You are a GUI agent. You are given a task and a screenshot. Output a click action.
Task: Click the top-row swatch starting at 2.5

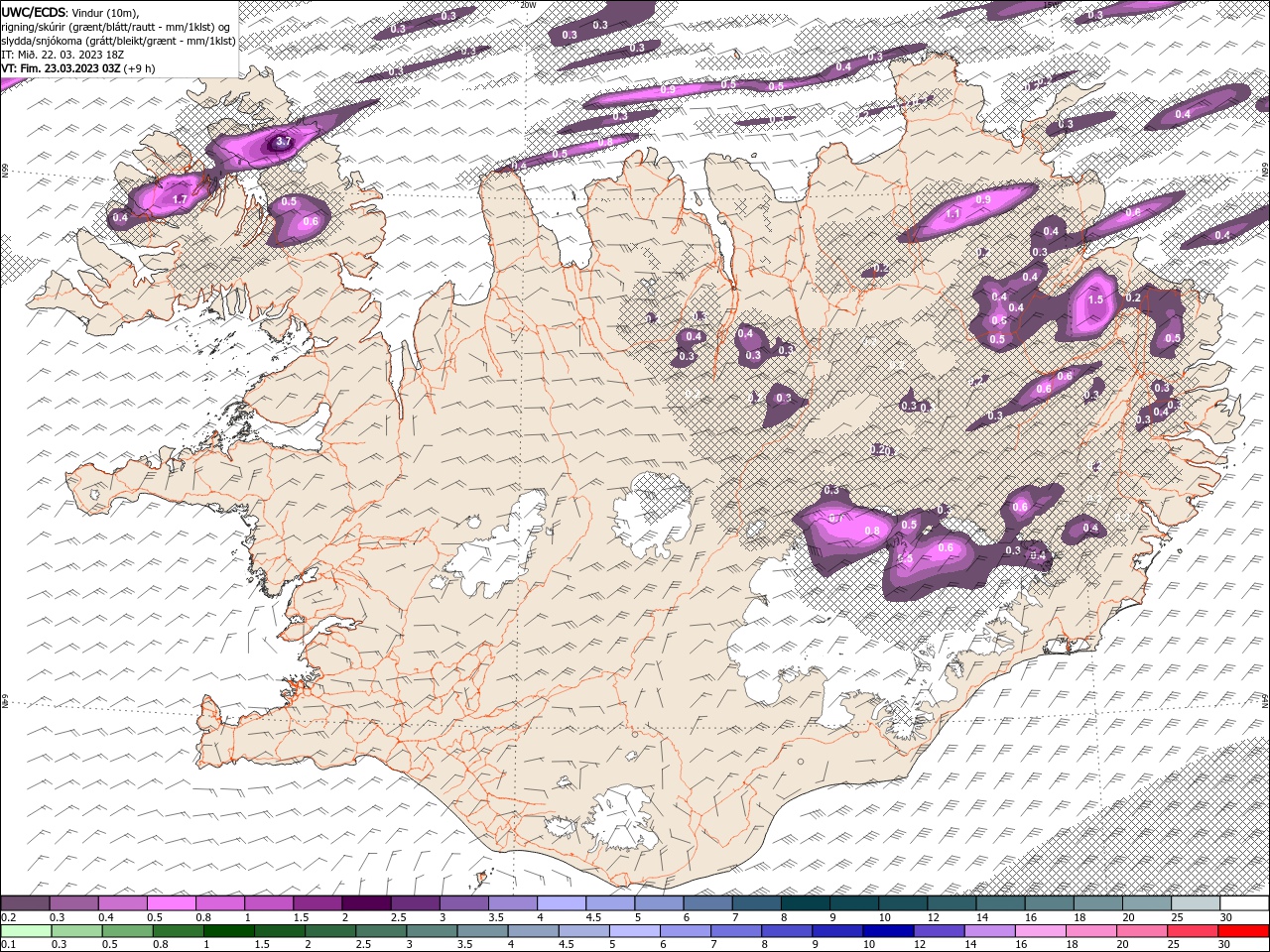point(414,903)
